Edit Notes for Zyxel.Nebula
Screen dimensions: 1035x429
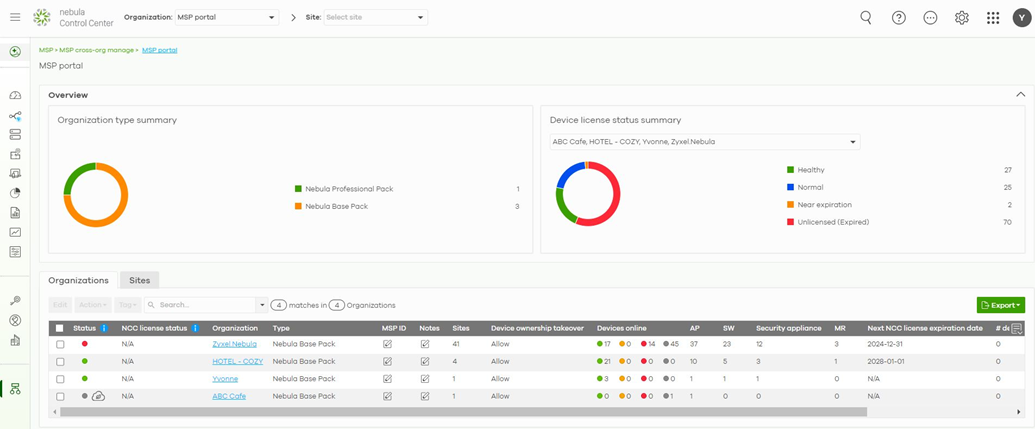[425, 344]
